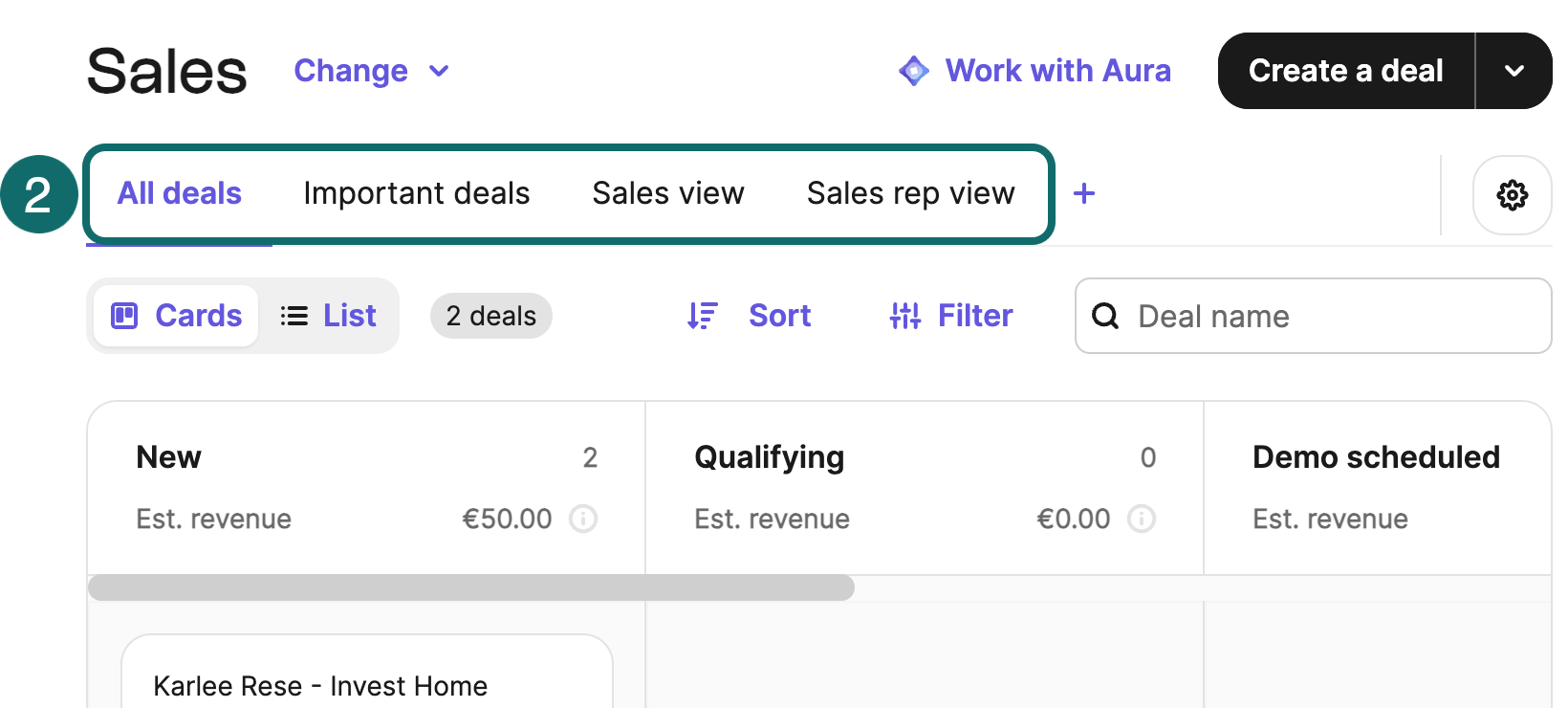Click the horizontal scrollbar below the columns
Image resolution: width=1568 pixels, height=708 pixels.
tap(470, 587)
